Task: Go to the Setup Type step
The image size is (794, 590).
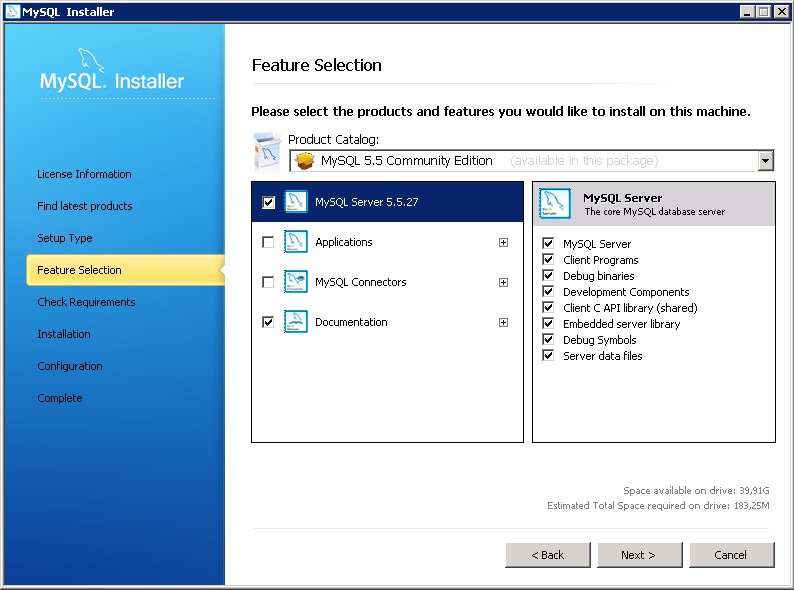Action: tap(65, 238)
